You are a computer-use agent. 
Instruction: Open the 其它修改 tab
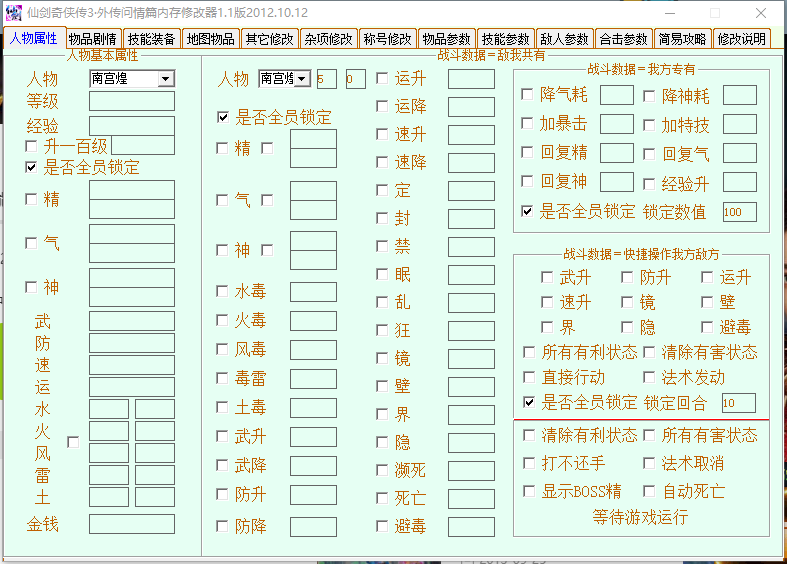(x=270, y=39)
